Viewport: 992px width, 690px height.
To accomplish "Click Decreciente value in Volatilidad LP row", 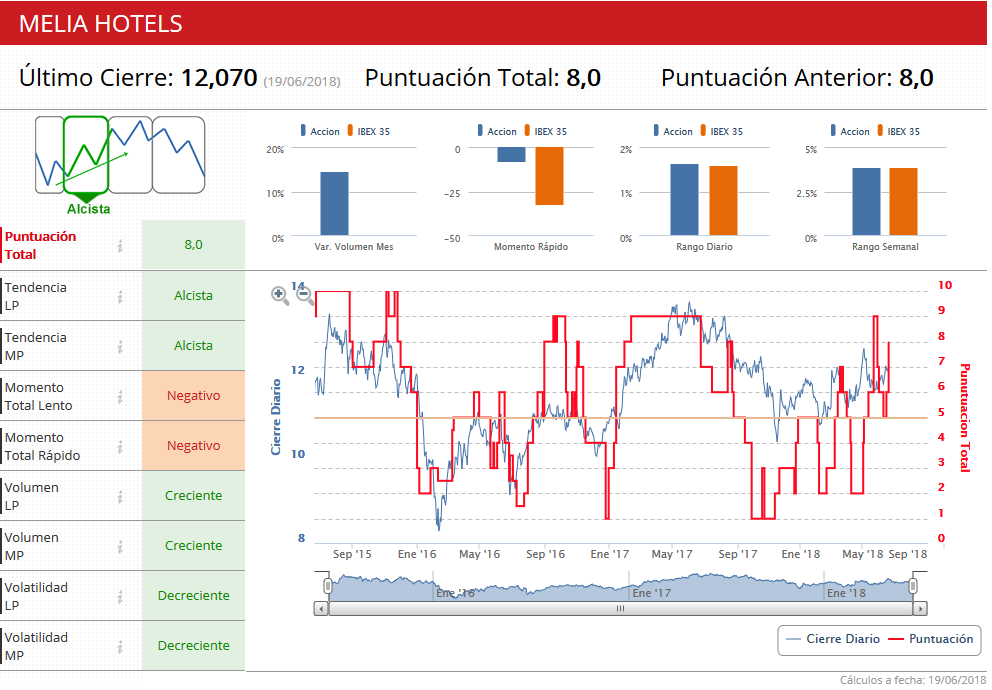I will (194, 596).
